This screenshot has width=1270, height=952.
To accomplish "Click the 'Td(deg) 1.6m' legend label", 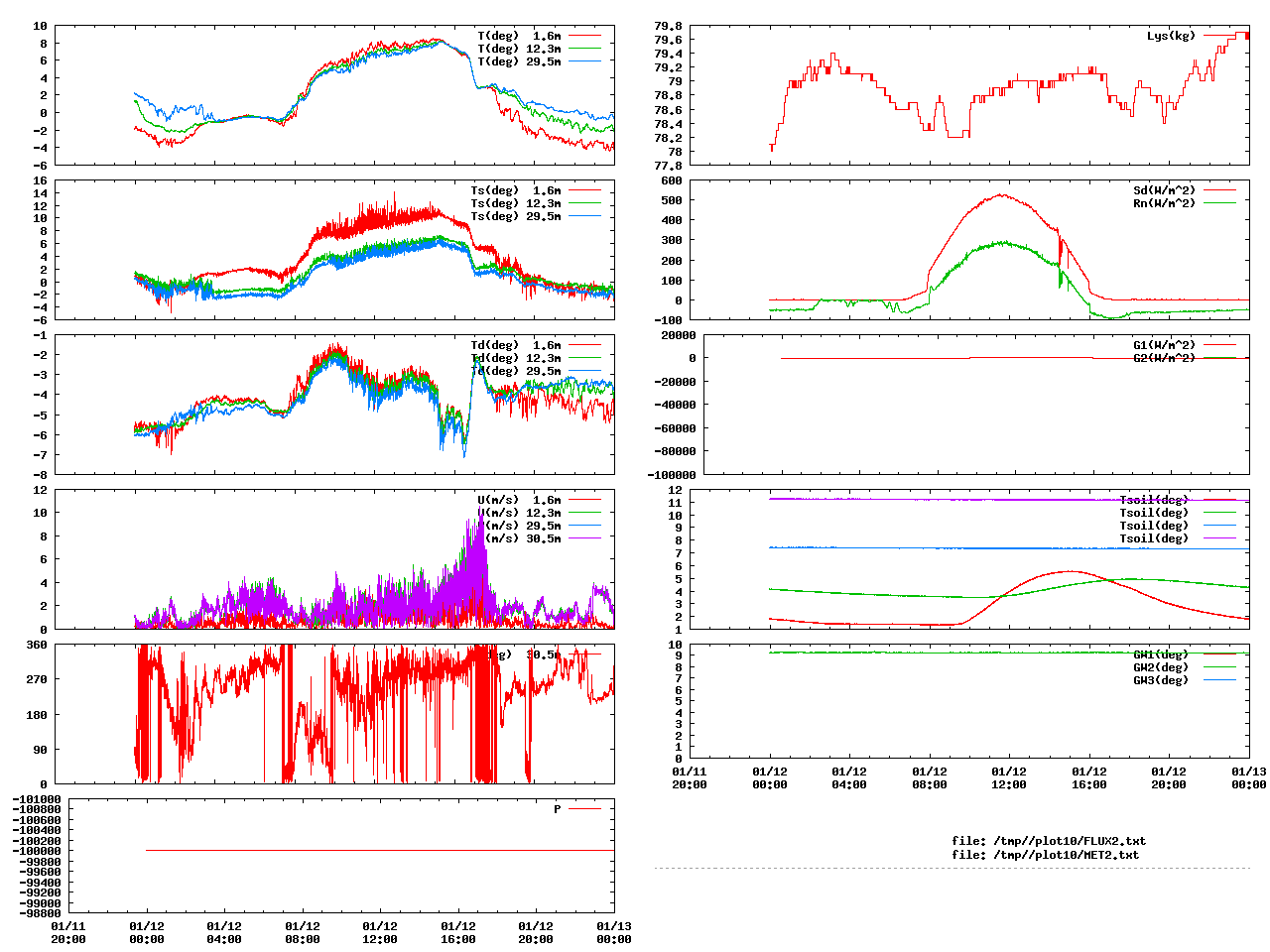I will click(516, 345).
